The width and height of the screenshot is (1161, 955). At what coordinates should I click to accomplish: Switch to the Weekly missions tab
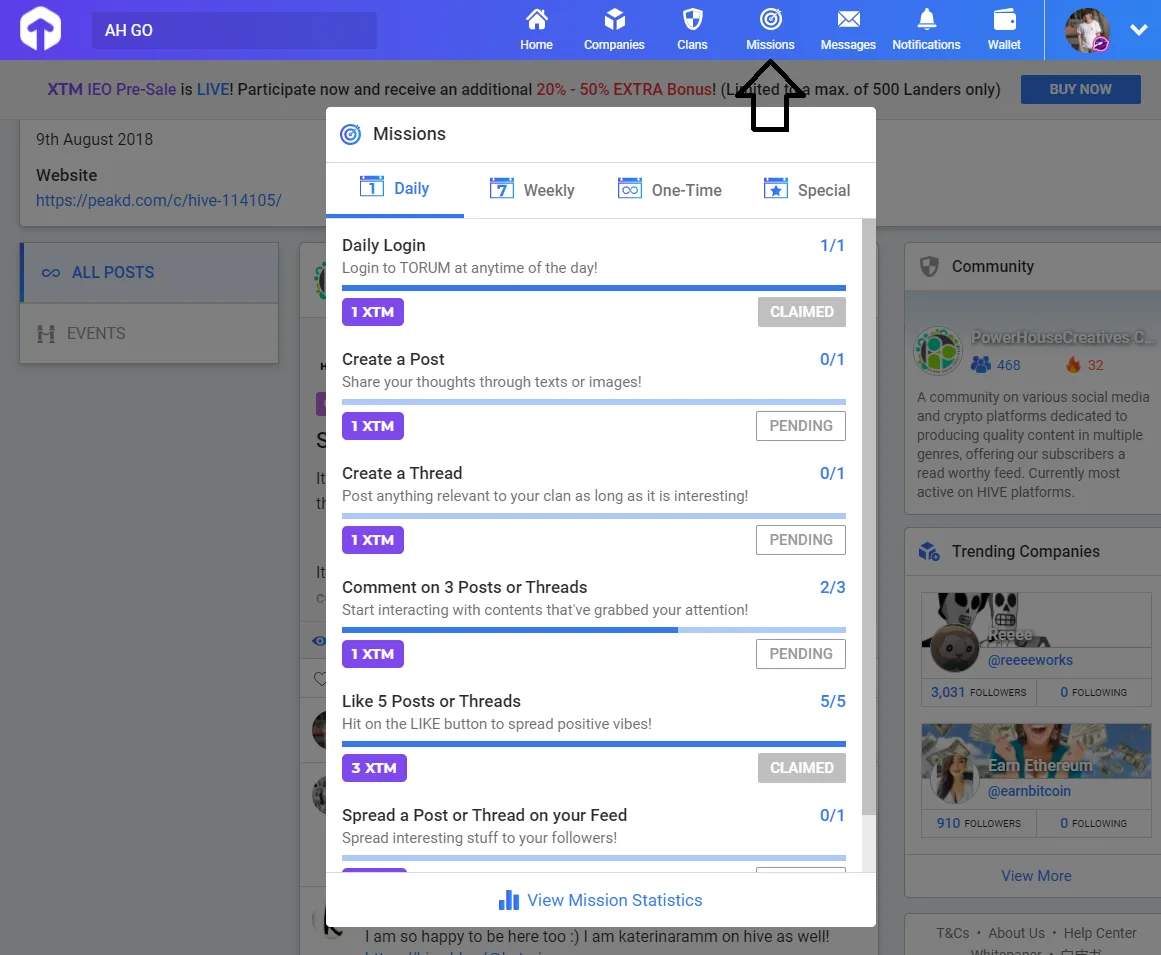532,190
